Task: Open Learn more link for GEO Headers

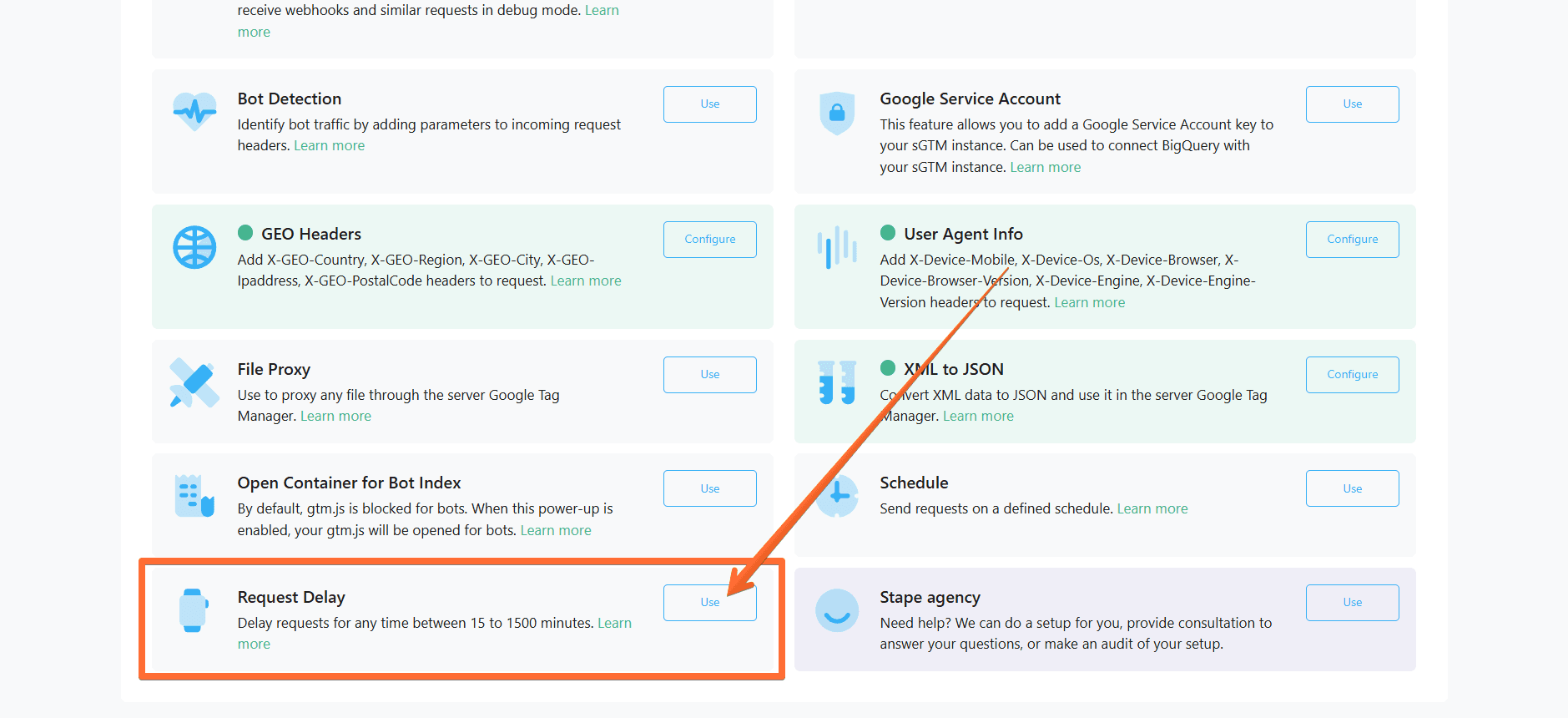Action: click(586, 281)
